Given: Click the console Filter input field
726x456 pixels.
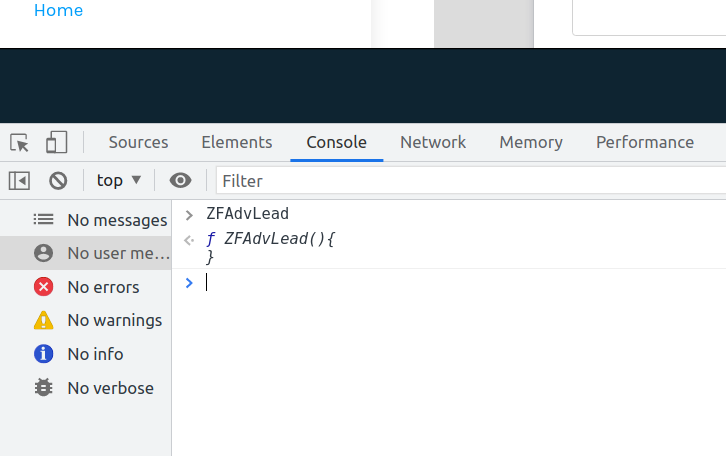Looking at the screenshot, I should point(470,181).
